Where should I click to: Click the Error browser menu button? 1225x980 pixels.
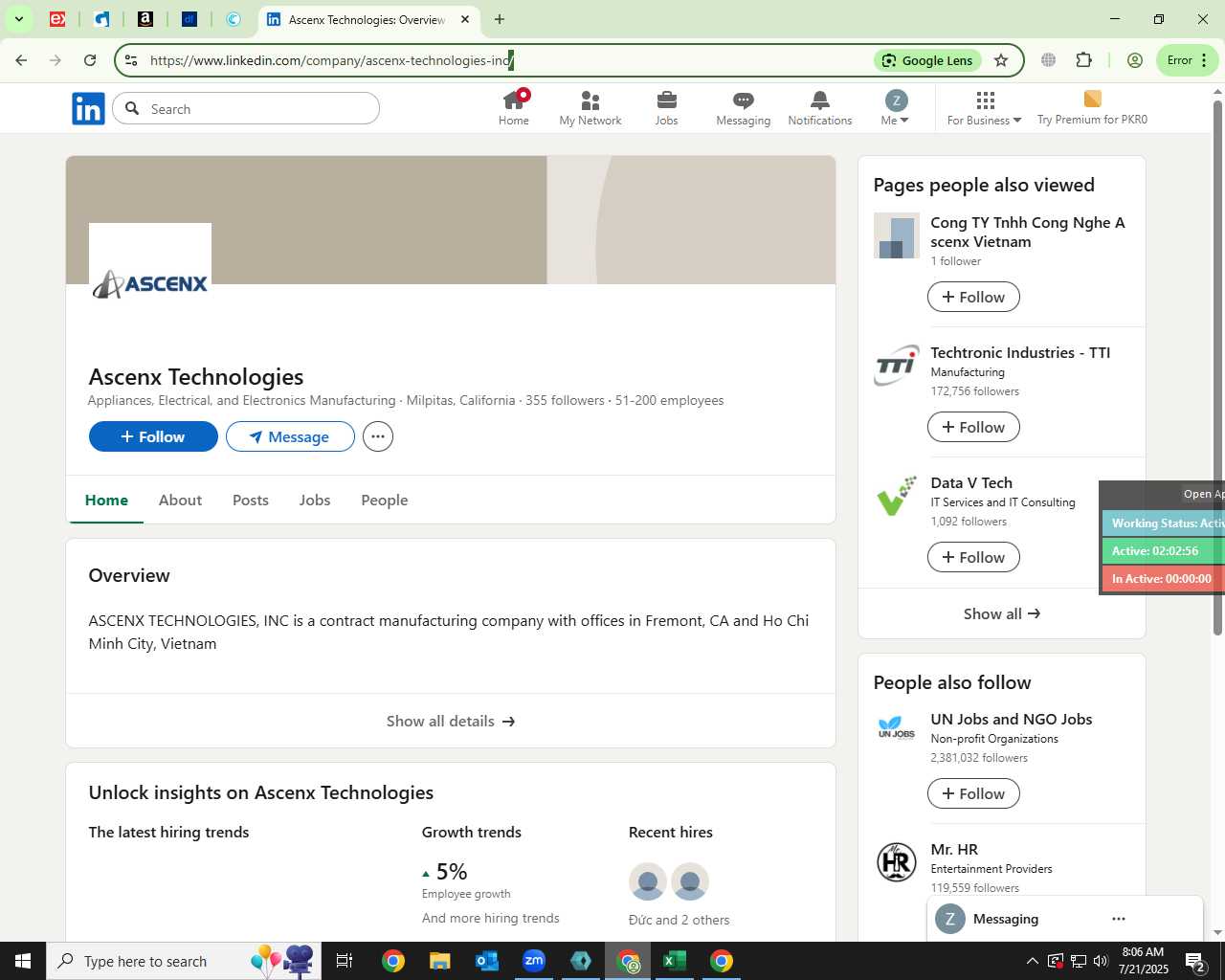1188,60
